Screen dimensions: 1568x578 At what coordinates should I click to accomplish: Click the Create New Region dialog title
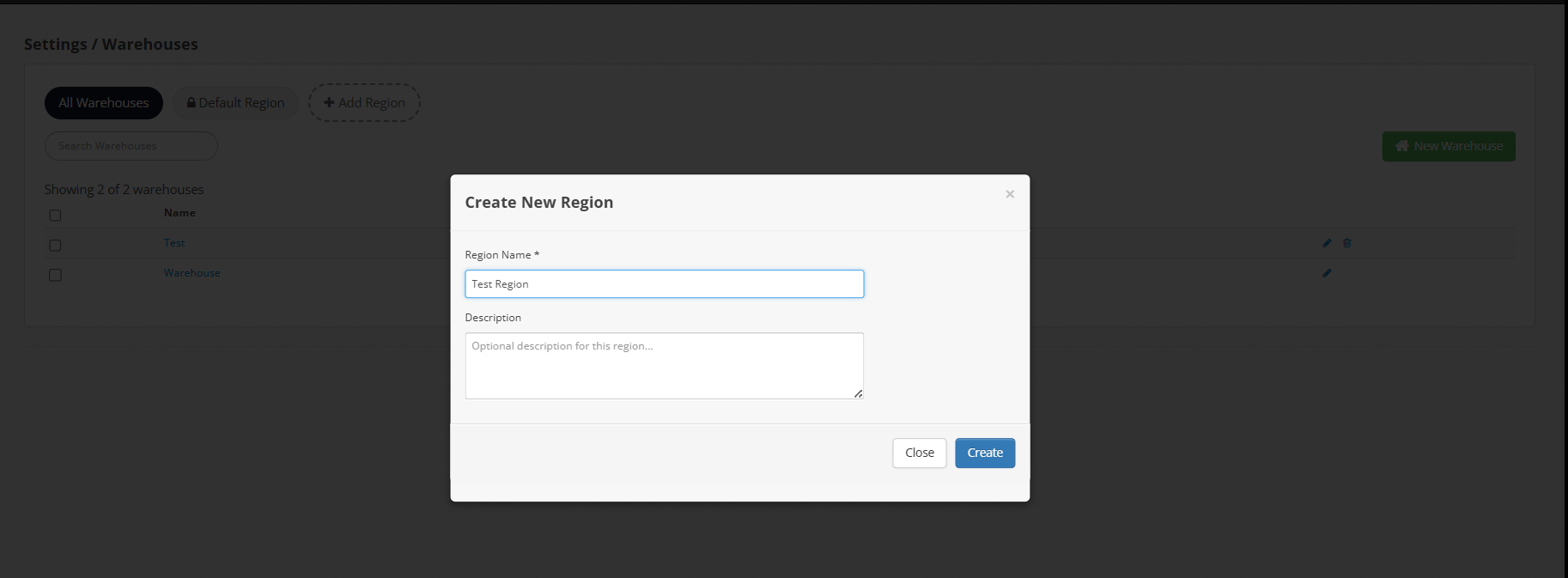point(539,203)
